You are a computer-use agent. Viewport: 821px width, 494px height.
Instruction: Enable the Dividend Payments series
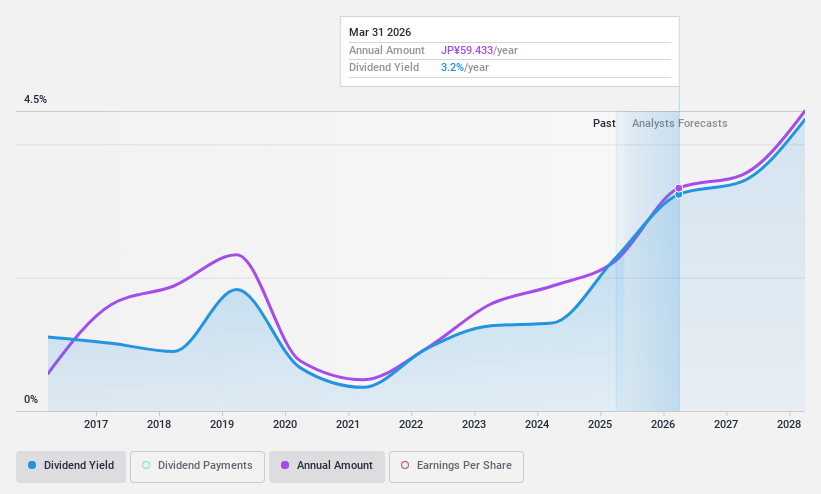coord(197,466)
